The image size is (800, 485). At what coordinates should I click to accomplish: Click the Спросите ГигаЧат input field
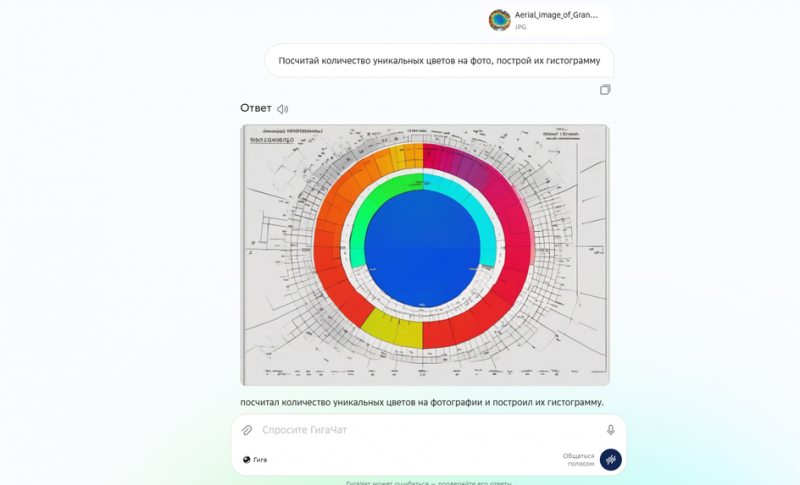[429, 430]
